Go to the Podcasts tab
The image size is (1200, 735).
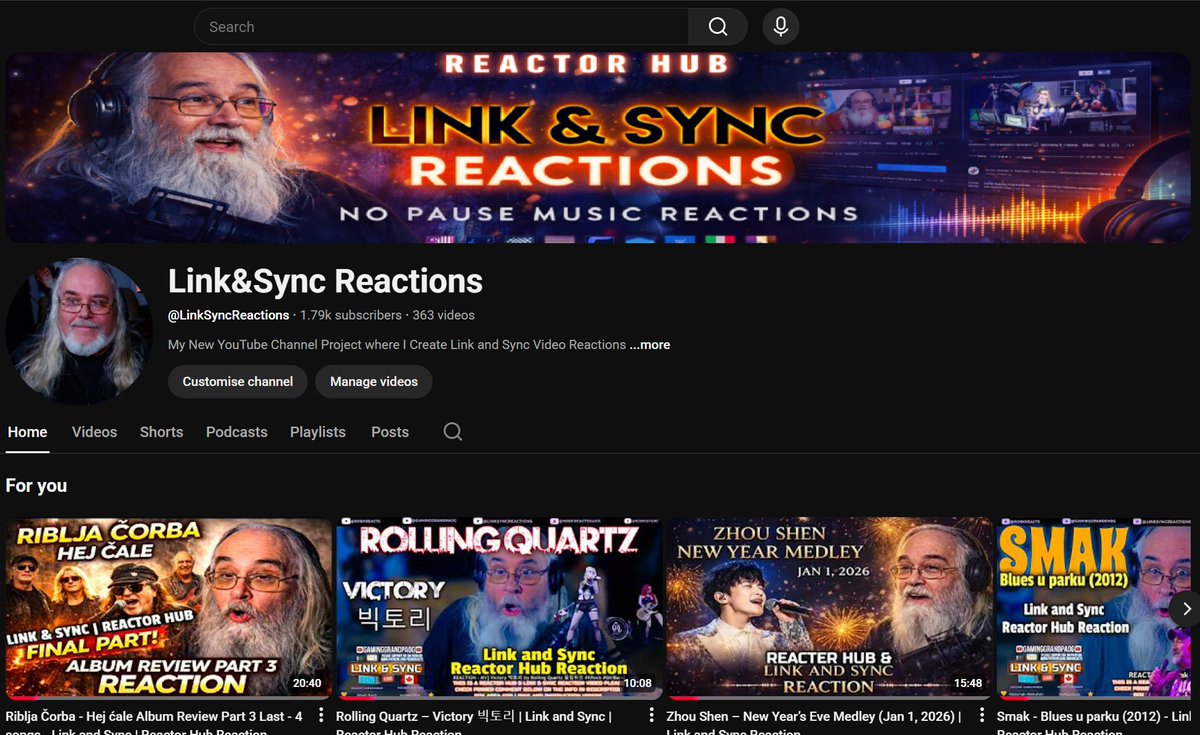tap(237, 432)
